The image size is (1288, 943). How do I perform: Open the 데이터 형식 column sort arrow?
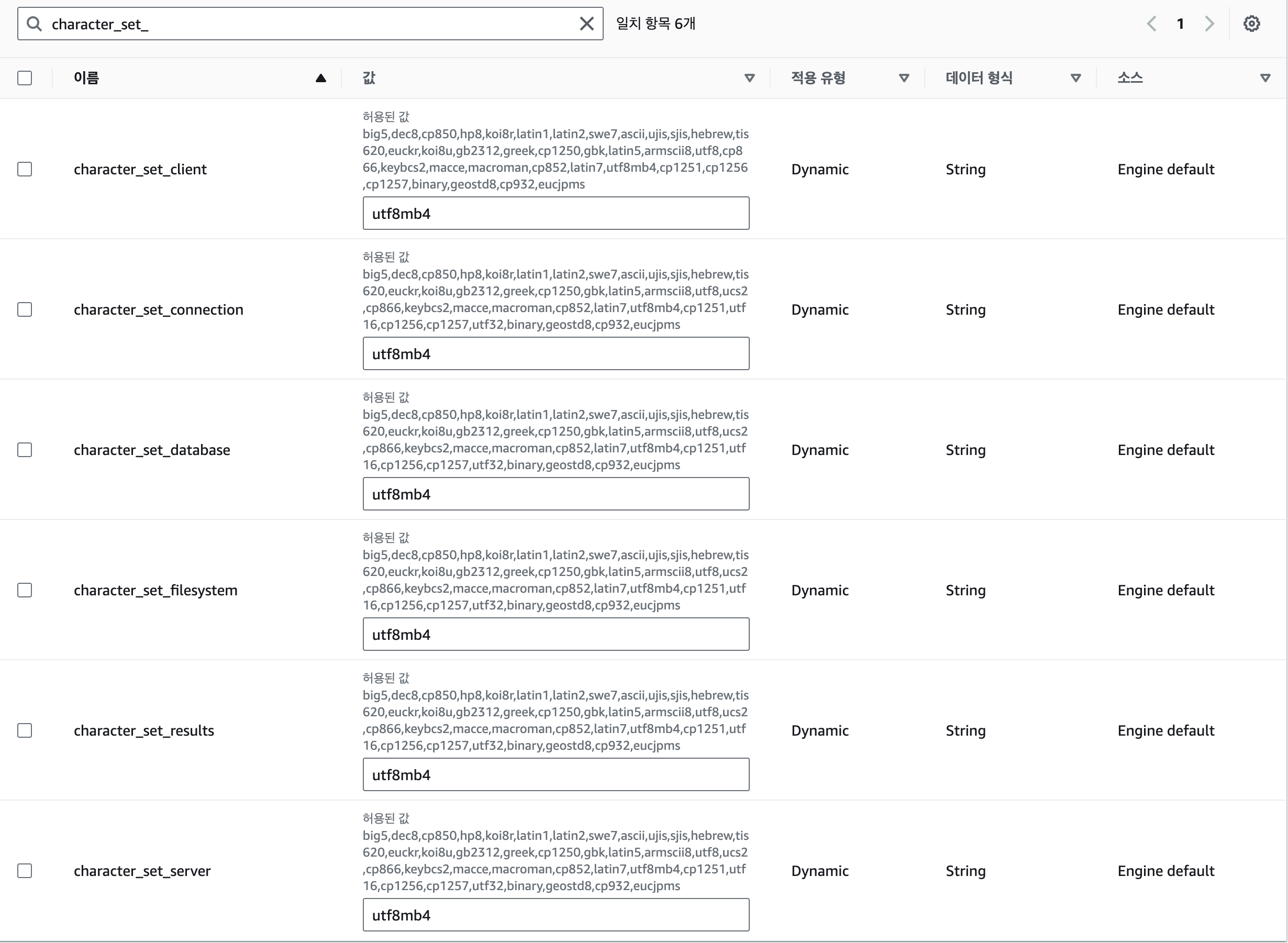coord(1075,78)
